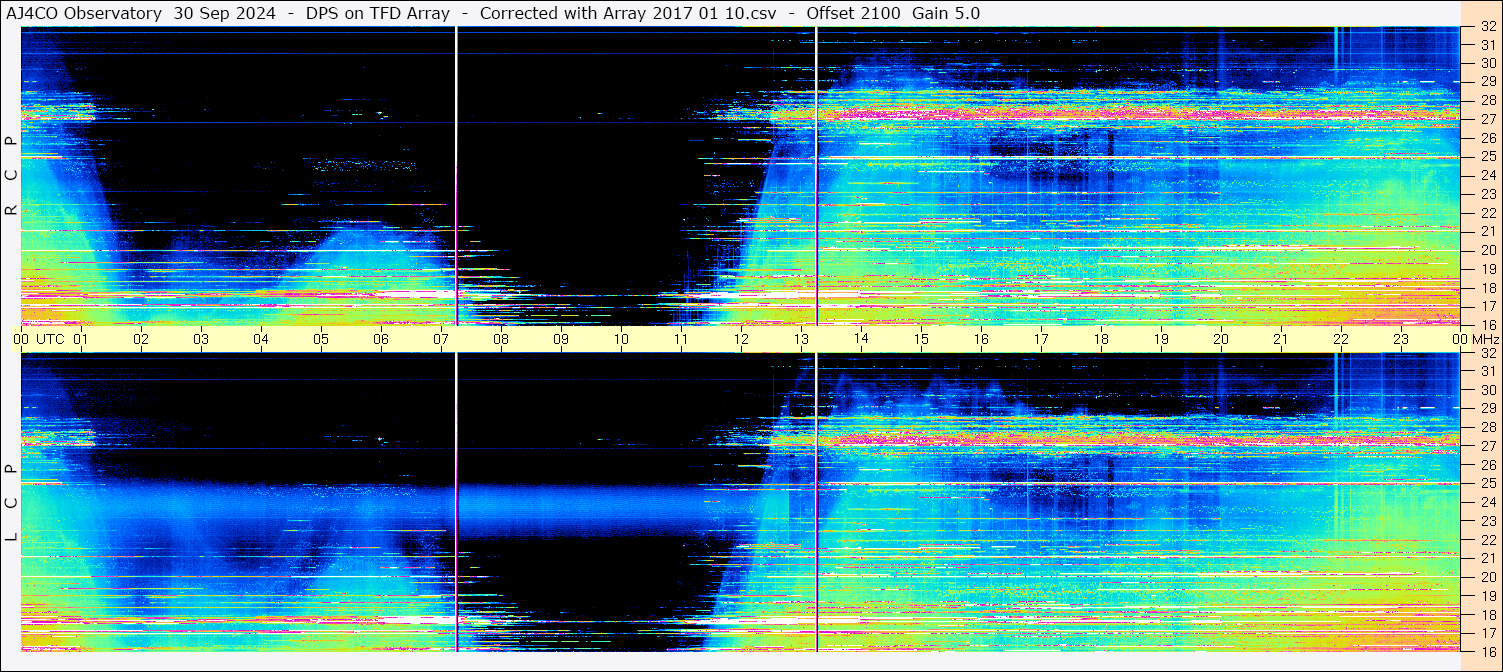Select "Corrected with Array 2017 01 10.csv" text
Viewport: 1503px width, 672px height.
(x=628, y=13)
